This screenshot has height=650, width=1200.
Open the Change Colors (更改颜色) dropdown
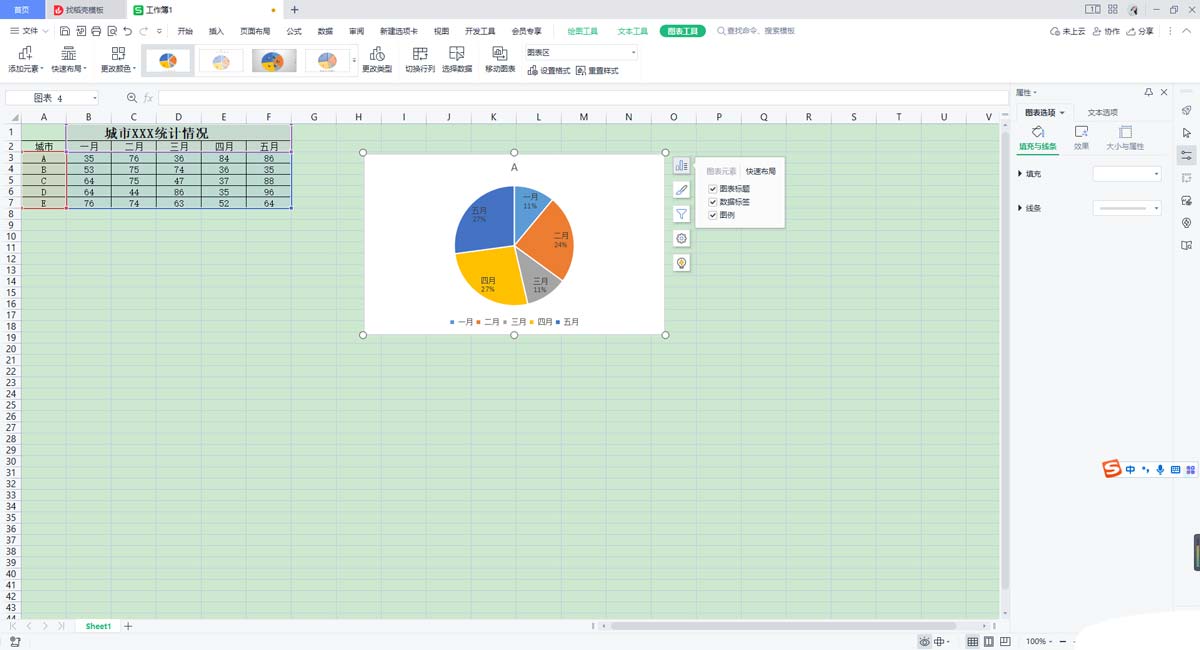(x=118, y=60)
